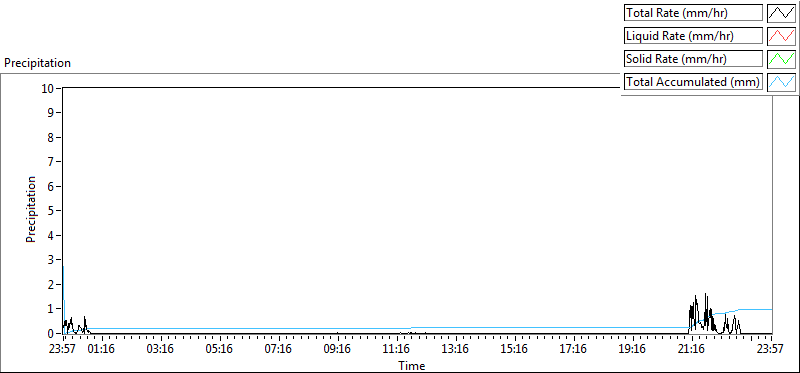Click the x-axis label 11:16
800x373 pixels.
[x=397, y=350]
